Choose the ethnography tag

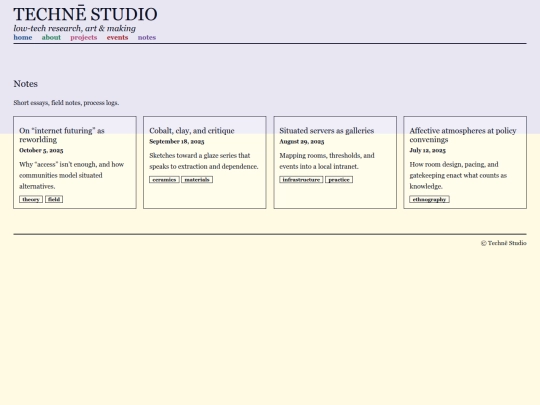pyautogui.click(x=429, y=199)
